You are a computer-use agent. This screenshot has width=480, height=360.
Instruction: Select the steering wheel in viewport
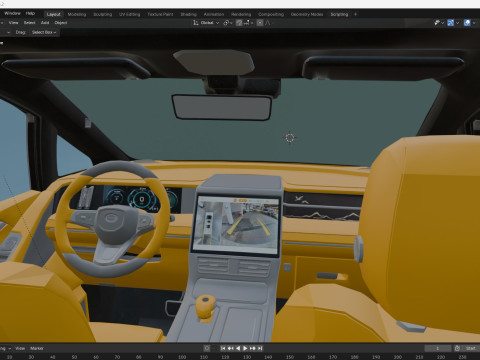[x=113, y=219]
